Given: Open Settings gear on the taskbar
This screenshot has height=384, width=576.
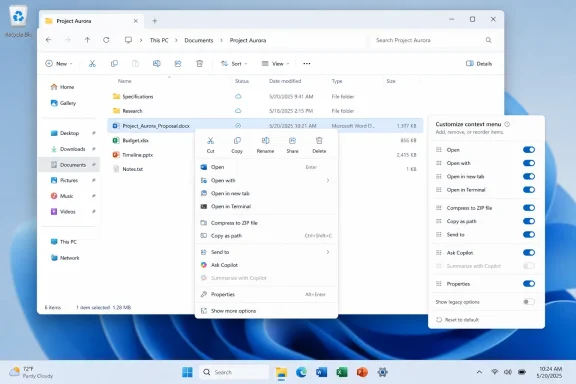Looking at the screenshot, I should point(382,372).
